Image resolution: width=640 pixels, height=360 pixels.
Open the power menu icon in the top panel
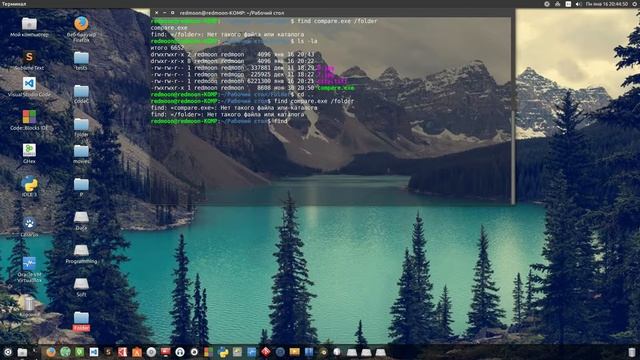pyautogui.click(x=636, y=4)
